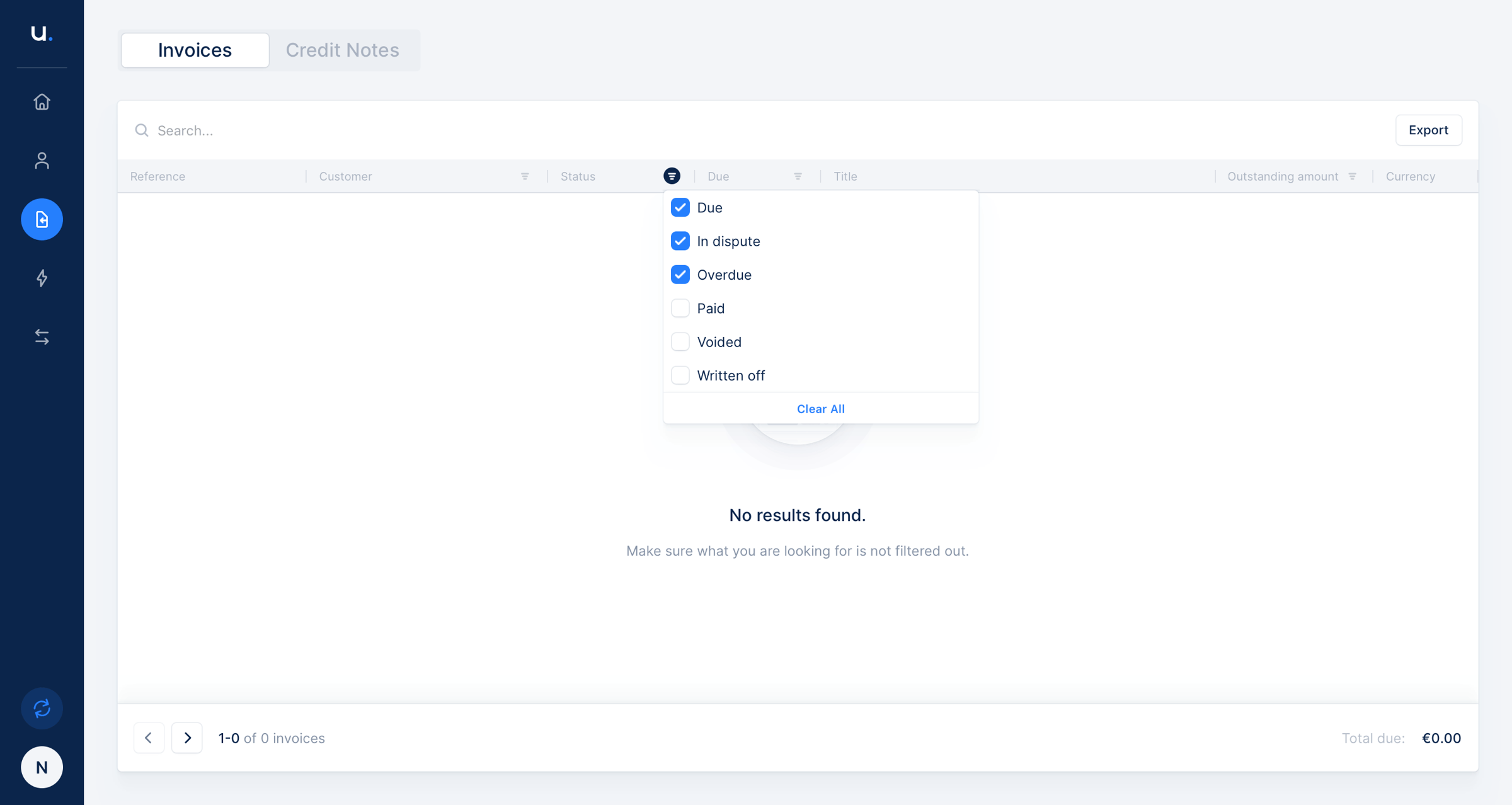Uncheck the Overdue checkbox
Viewport: 1512px width, 805px height.
coord(680,275)
